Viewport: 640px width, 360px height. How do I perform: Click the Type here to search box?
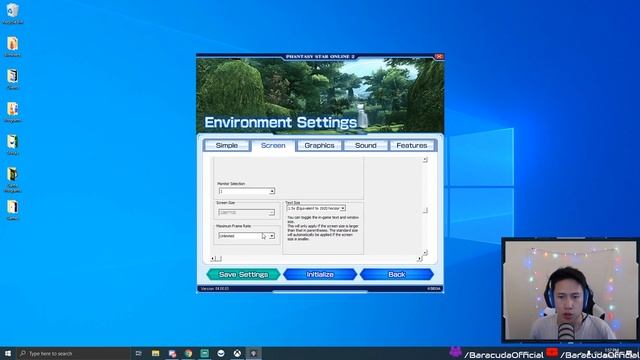[x=73, y=353]
